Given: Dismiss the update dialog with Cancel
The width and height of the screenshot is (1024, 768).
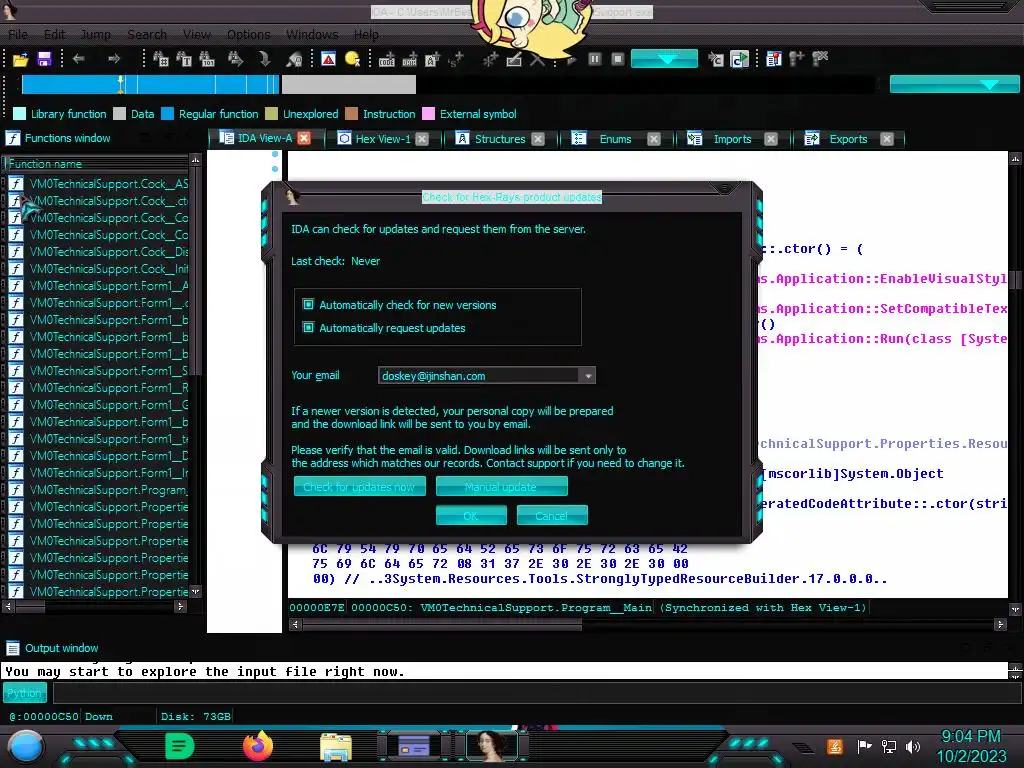Looking at the screenshot, I should tap(552, 515).
